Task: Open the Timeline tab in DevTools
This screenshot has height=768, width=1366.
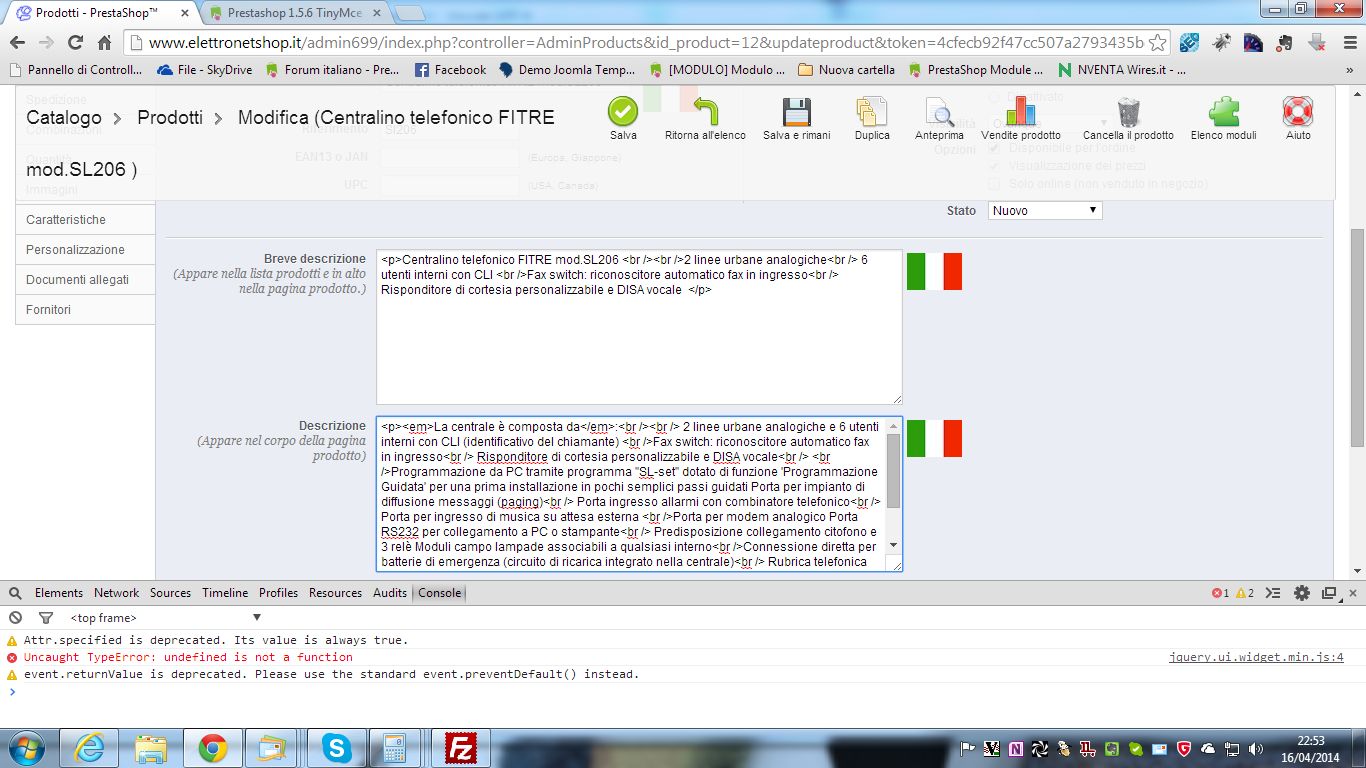Action: [x=225, y=593]
